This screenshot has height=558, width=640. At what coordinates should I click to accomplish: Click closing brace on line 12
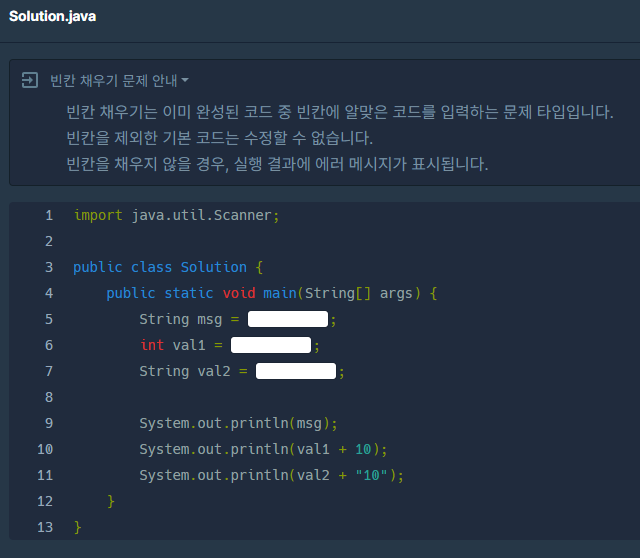tap(111, 501)
